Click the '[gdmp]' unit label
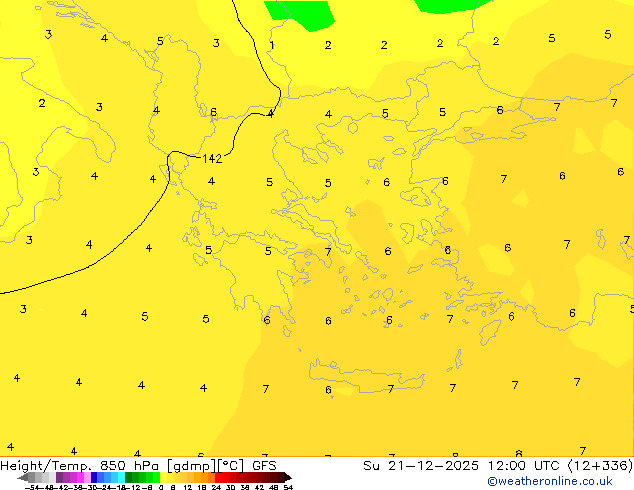This screenshot has height=490, width=634. click(x=192, y=466)
